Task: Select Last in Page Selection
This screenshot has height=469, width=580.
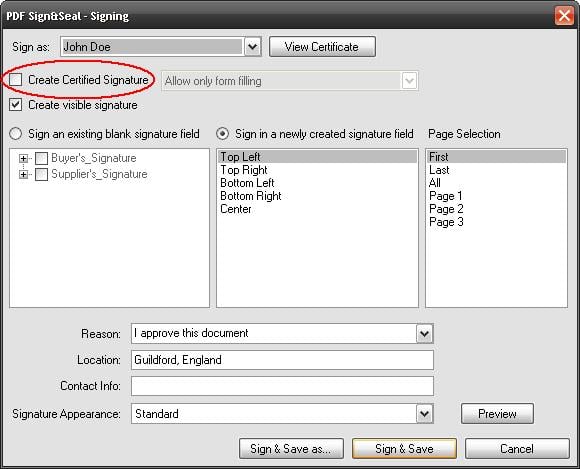Action: [496, 170]
